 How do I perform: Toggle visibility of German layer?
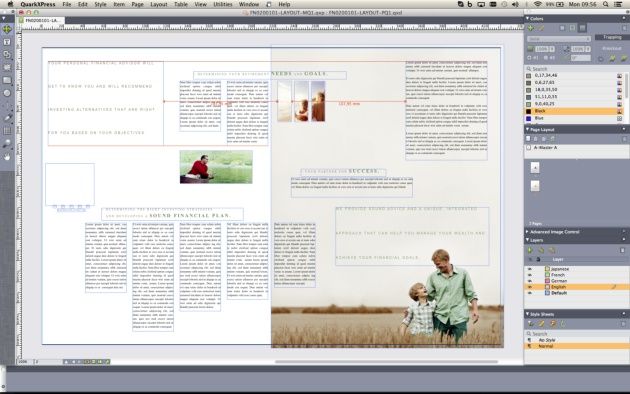pyautogui.click(x=530, y=281)
